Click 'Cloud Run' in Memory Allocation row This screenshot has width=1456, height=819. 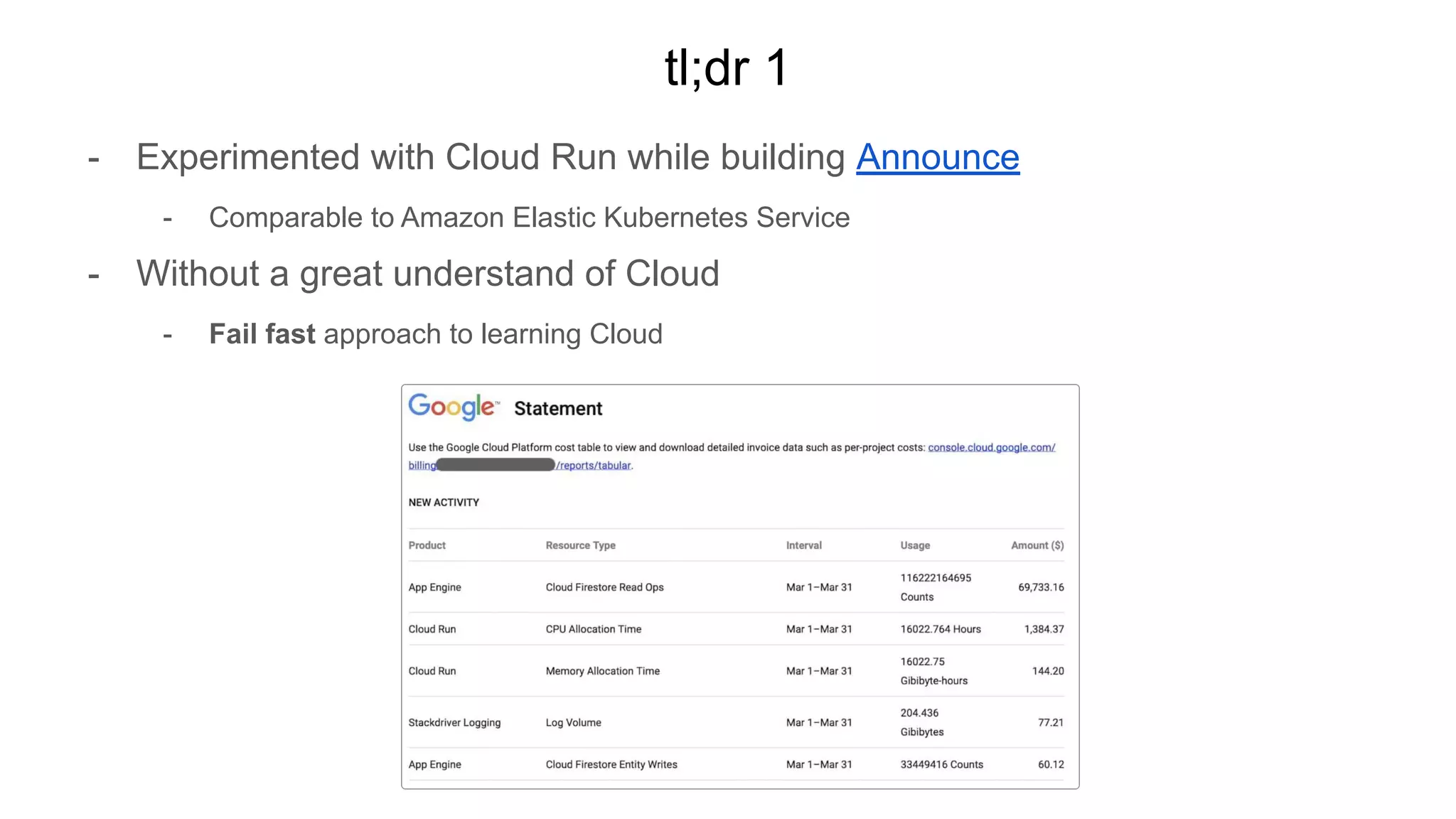pyautogui.click(x=432, y=671)
